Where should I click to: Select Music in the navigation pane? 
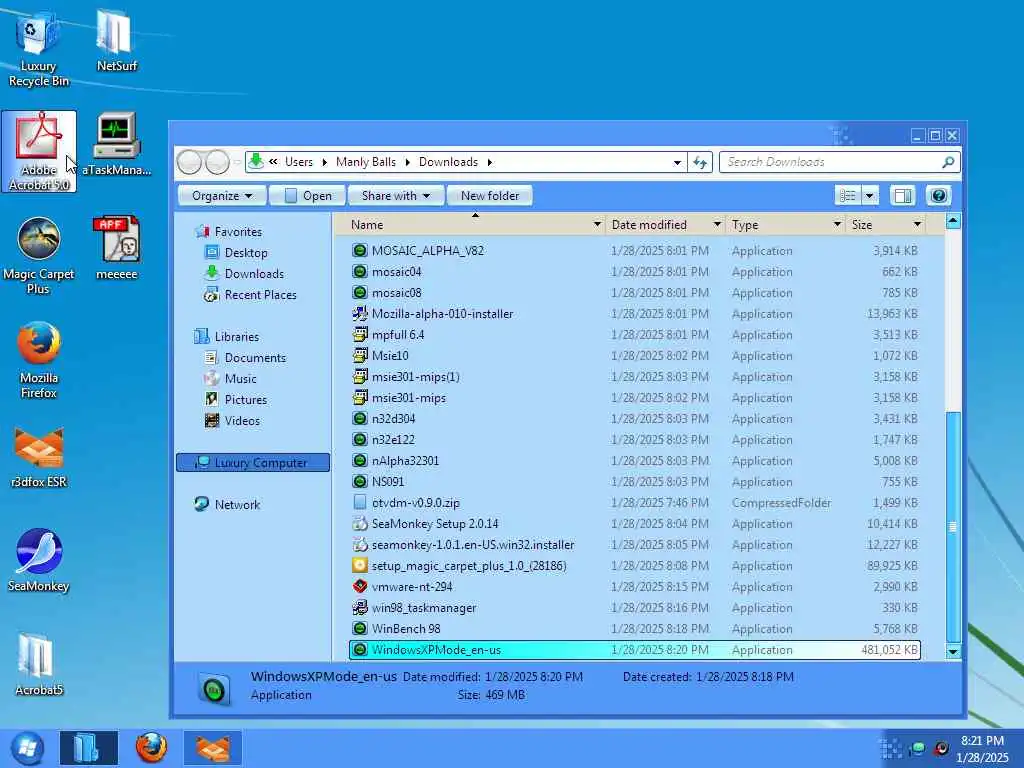pyautogui.click(x=240, y=378)
